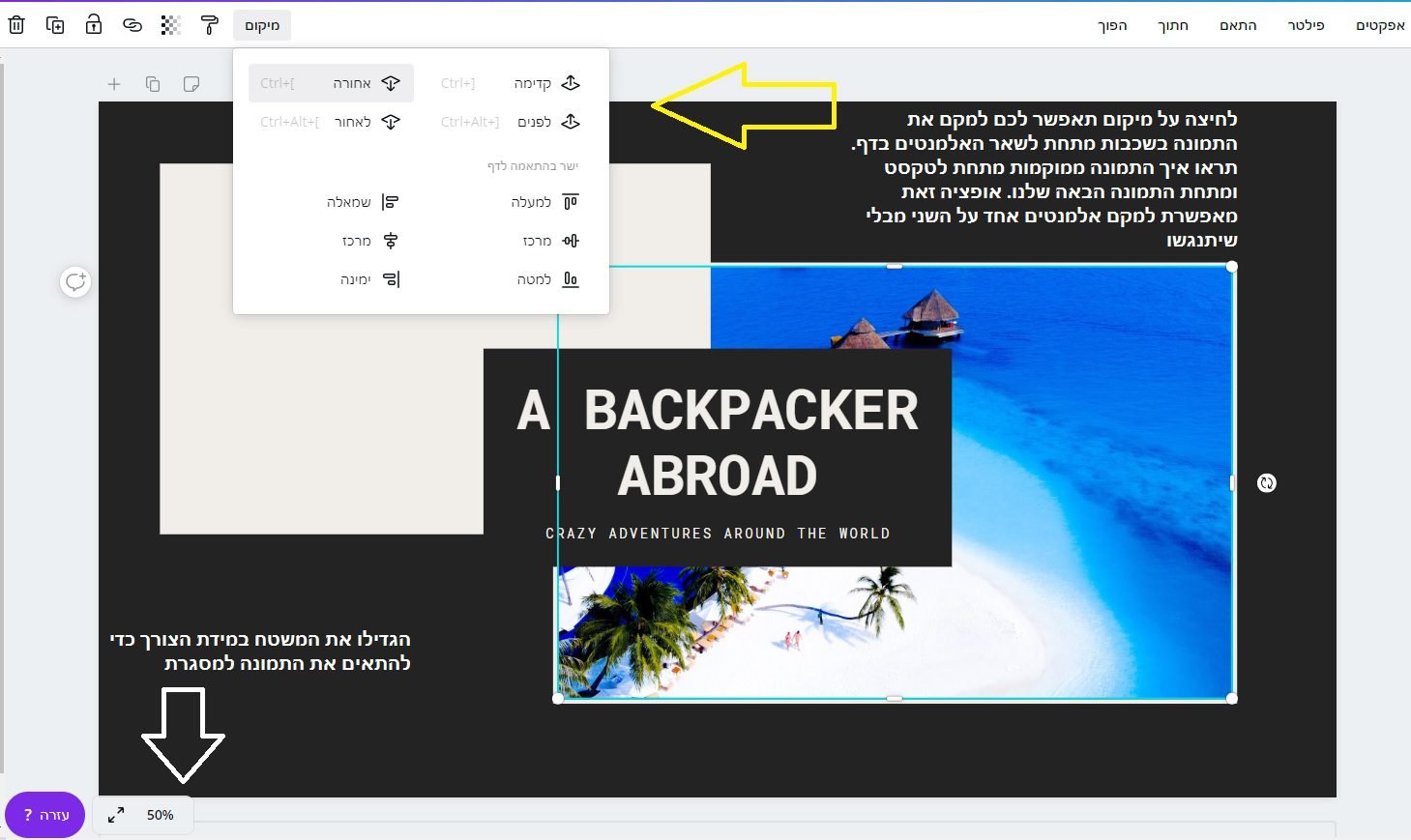Screen dimensions: 1411x840
Task: Open the פילטר filter options
Action: (1305, 25)
